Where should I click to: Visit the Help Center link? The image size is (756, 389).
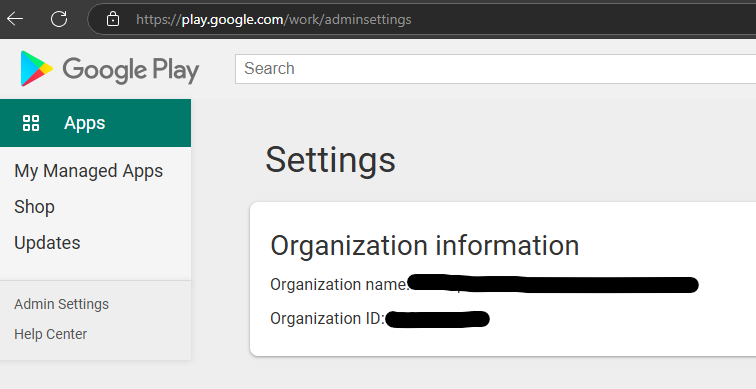(51, 334)
